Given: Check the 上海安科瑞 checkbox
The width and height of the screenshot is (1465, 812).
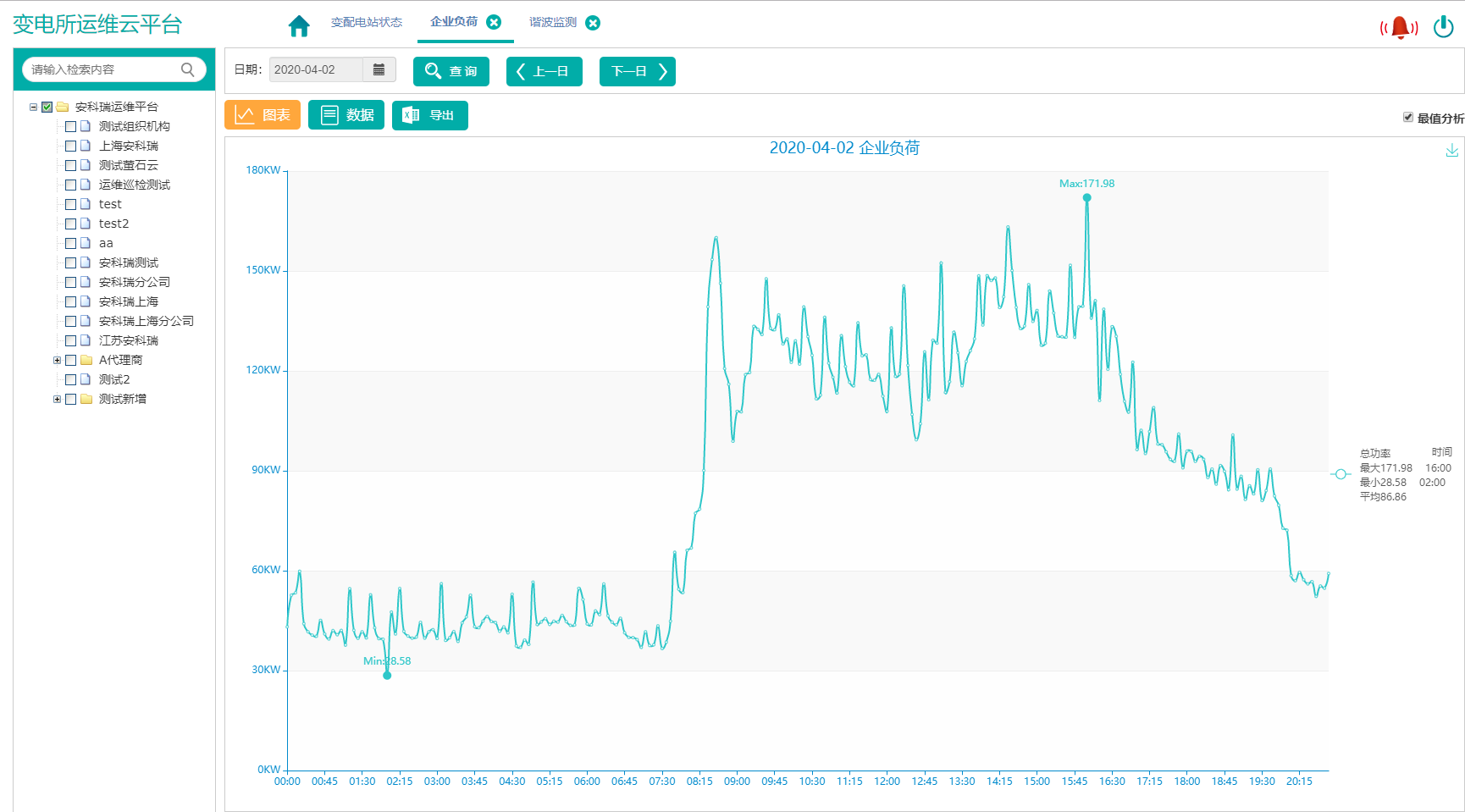Looking at the screenshot, I should (71, 146).
